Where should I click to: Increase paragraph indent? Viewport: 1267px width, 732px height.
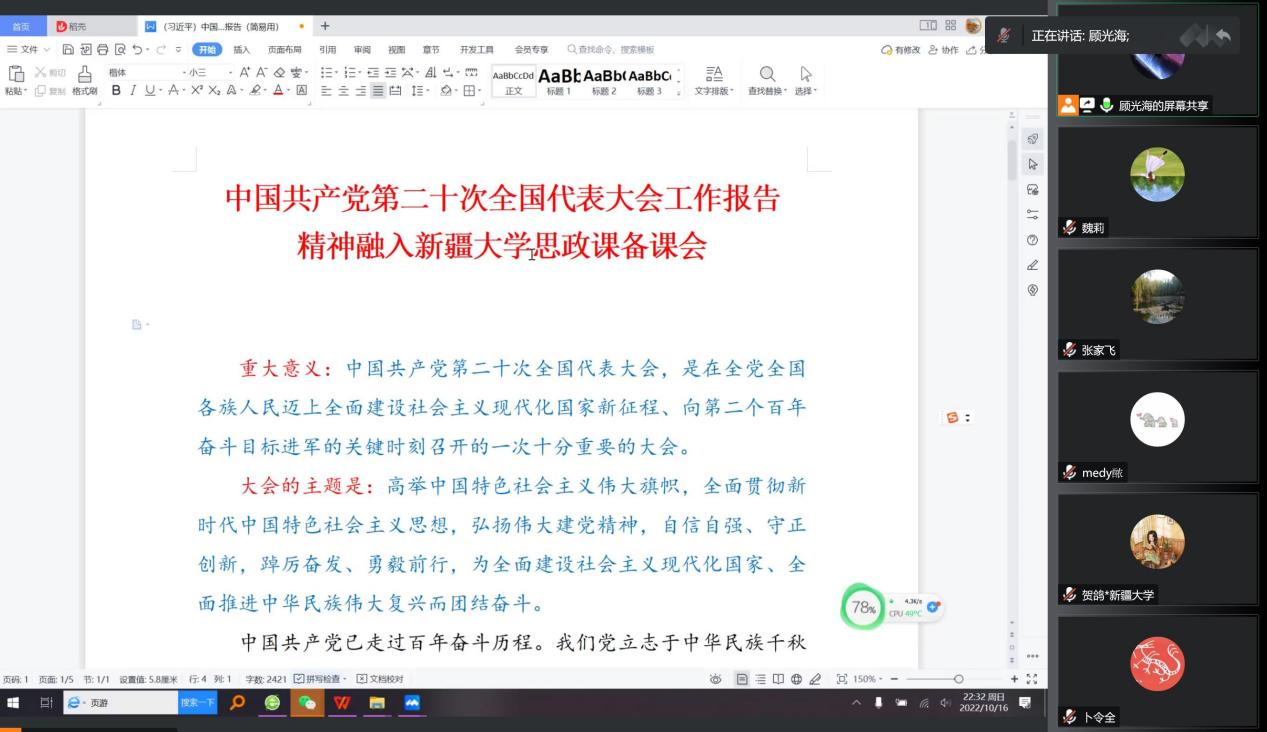[x=390, y=72]
